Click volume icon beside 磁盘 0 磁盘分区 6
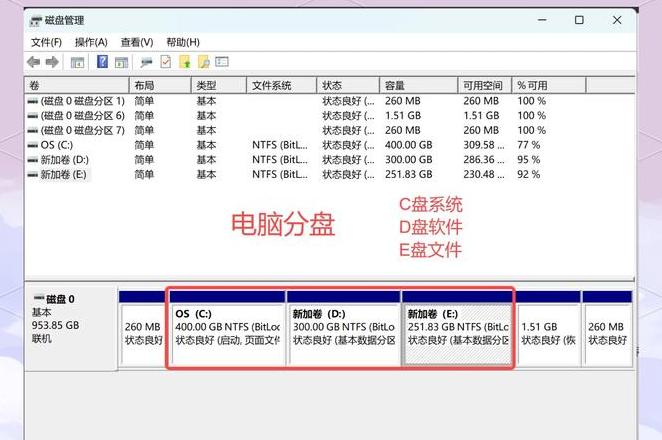 [x=33, y=116]
